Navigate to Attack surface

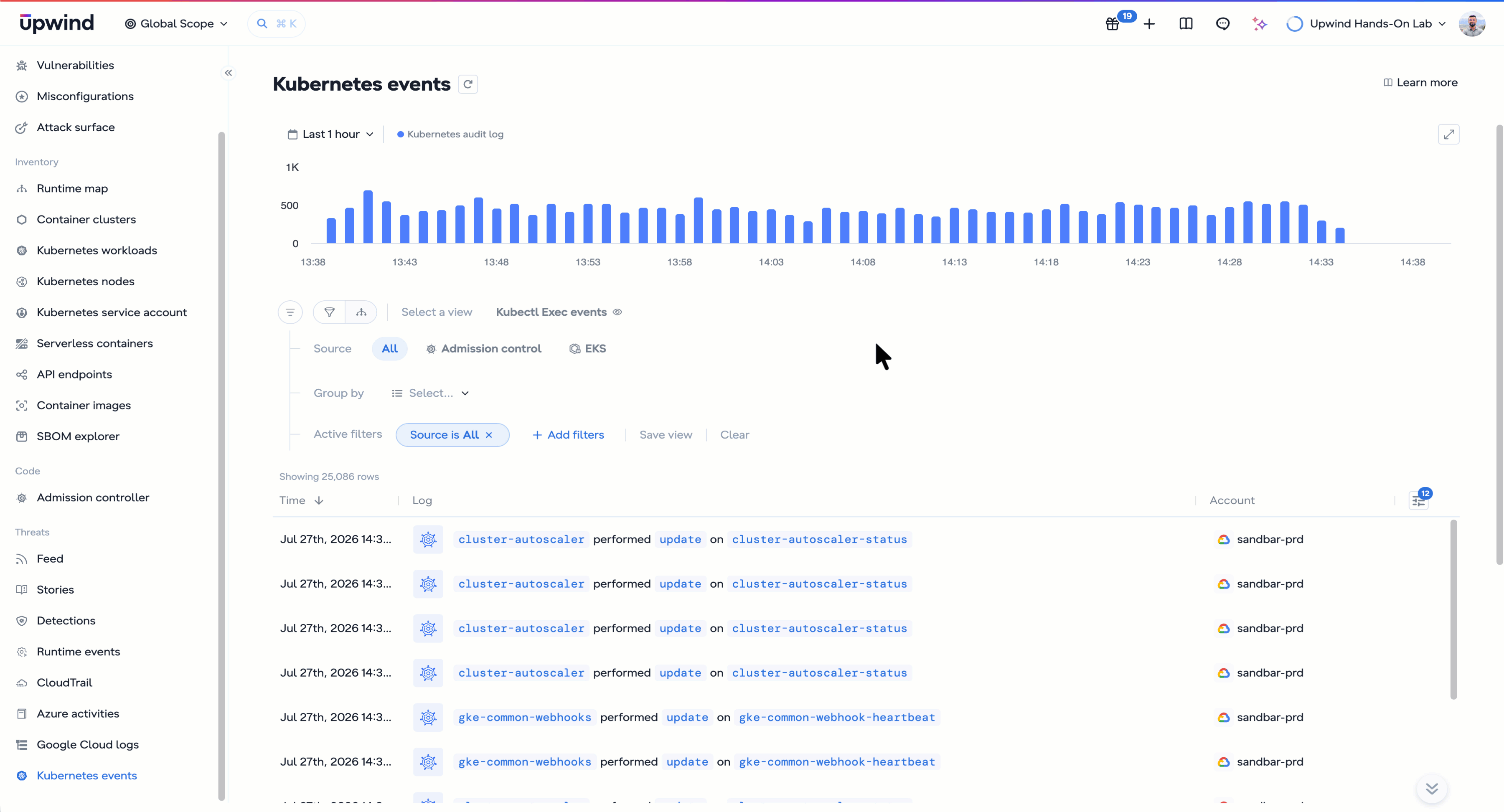click(x=76, y=127)
